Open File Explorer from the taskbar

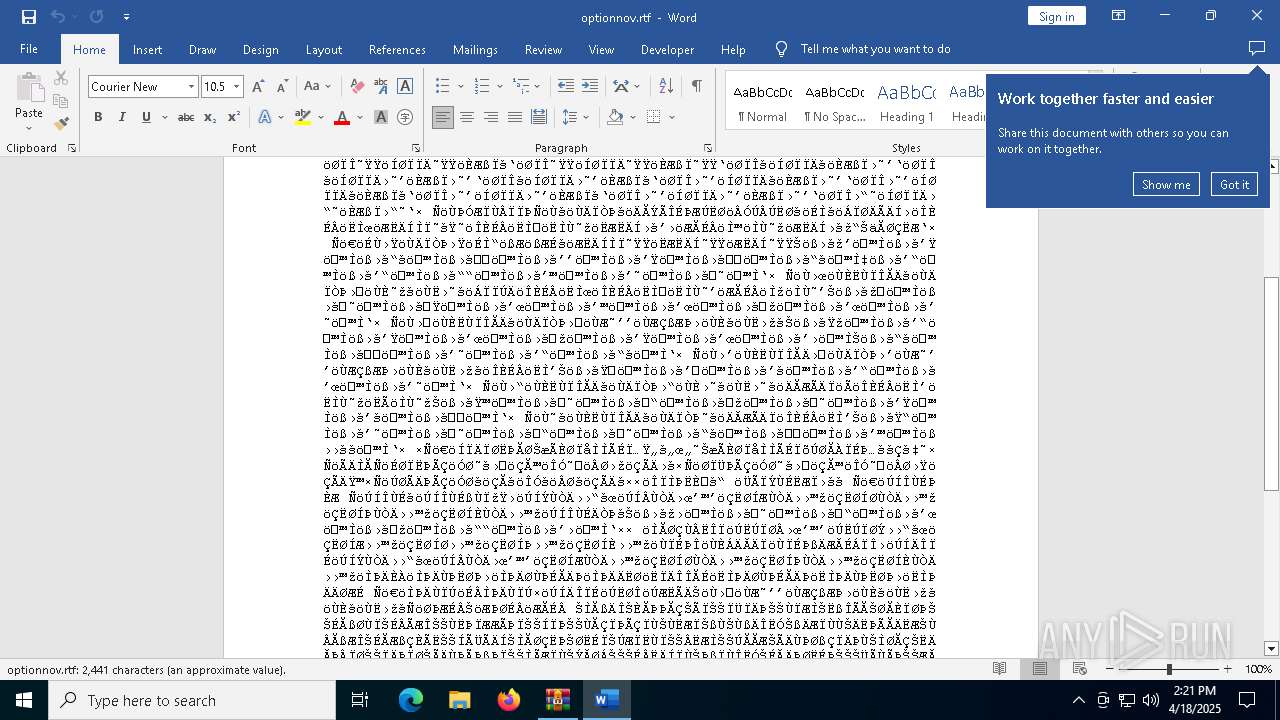click(460, 700)
